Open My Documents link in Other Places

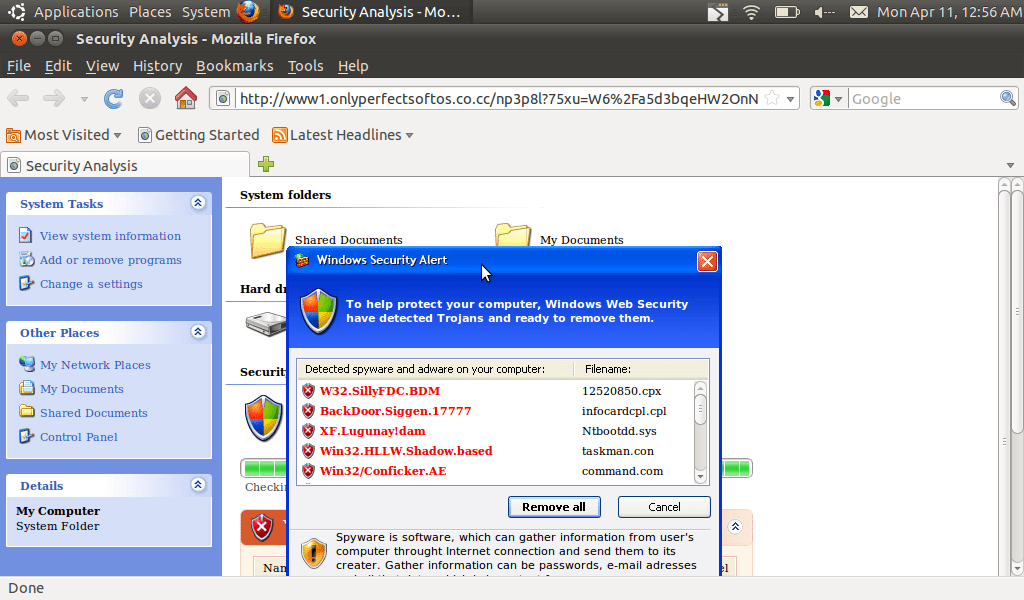[81, 388]
